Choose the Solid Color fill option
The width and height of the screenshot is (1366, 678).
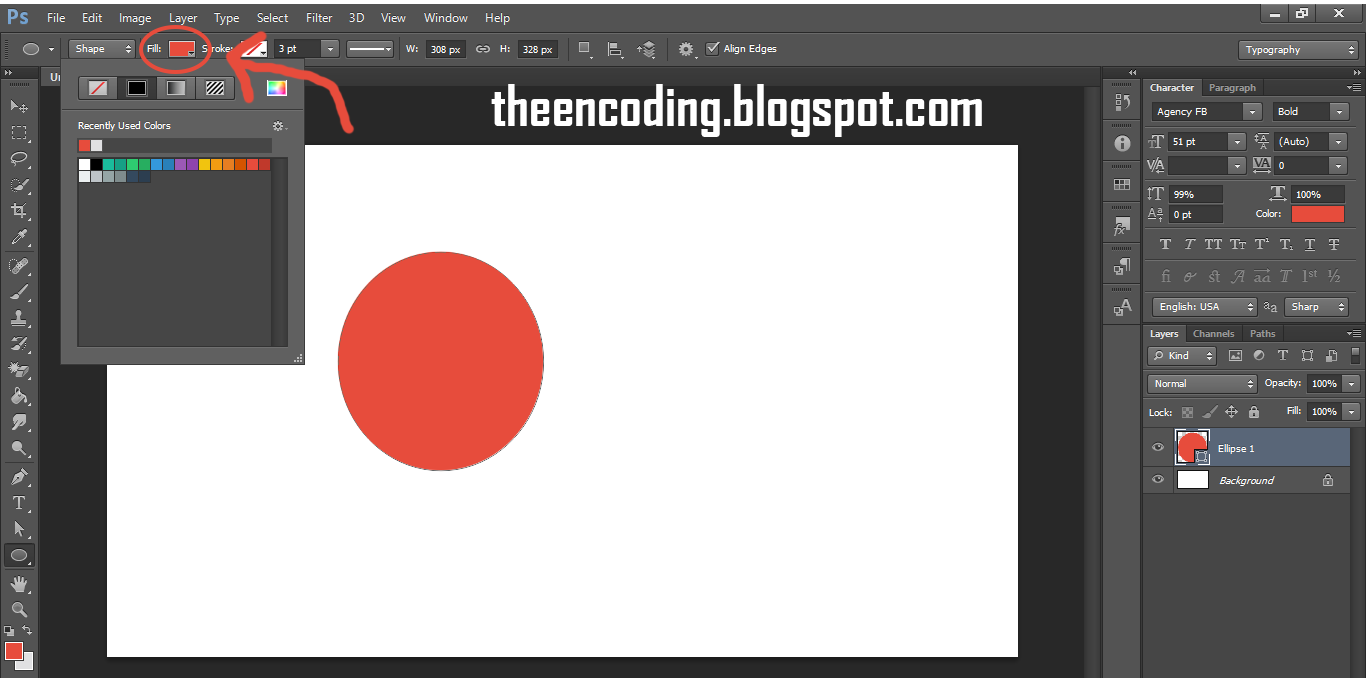pyautogui.click(x=137, y=88)
